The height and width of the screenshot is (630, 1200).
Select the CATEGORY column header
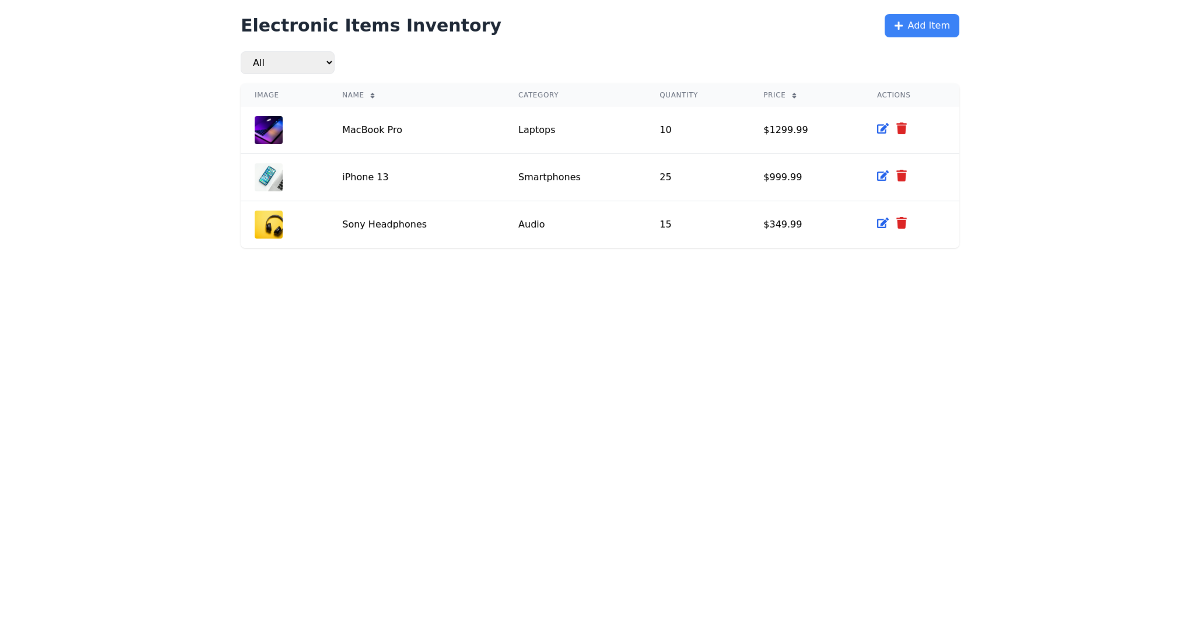538,95
